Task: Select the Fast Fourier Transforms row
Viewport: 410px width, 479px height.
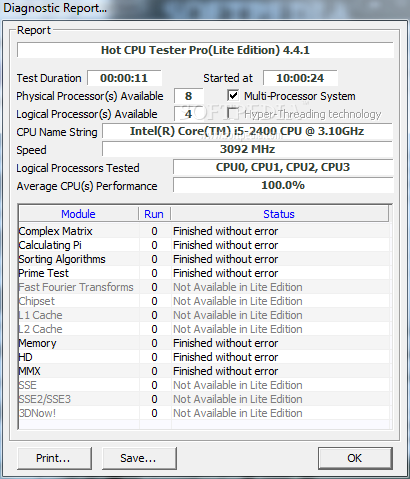Action: tap(204, 287)
